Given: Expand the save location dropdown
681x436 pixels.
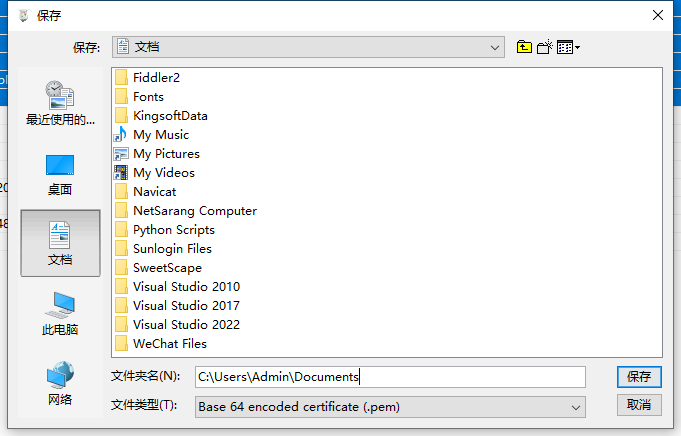Looking at the screenshot, I should click(496, 47).
